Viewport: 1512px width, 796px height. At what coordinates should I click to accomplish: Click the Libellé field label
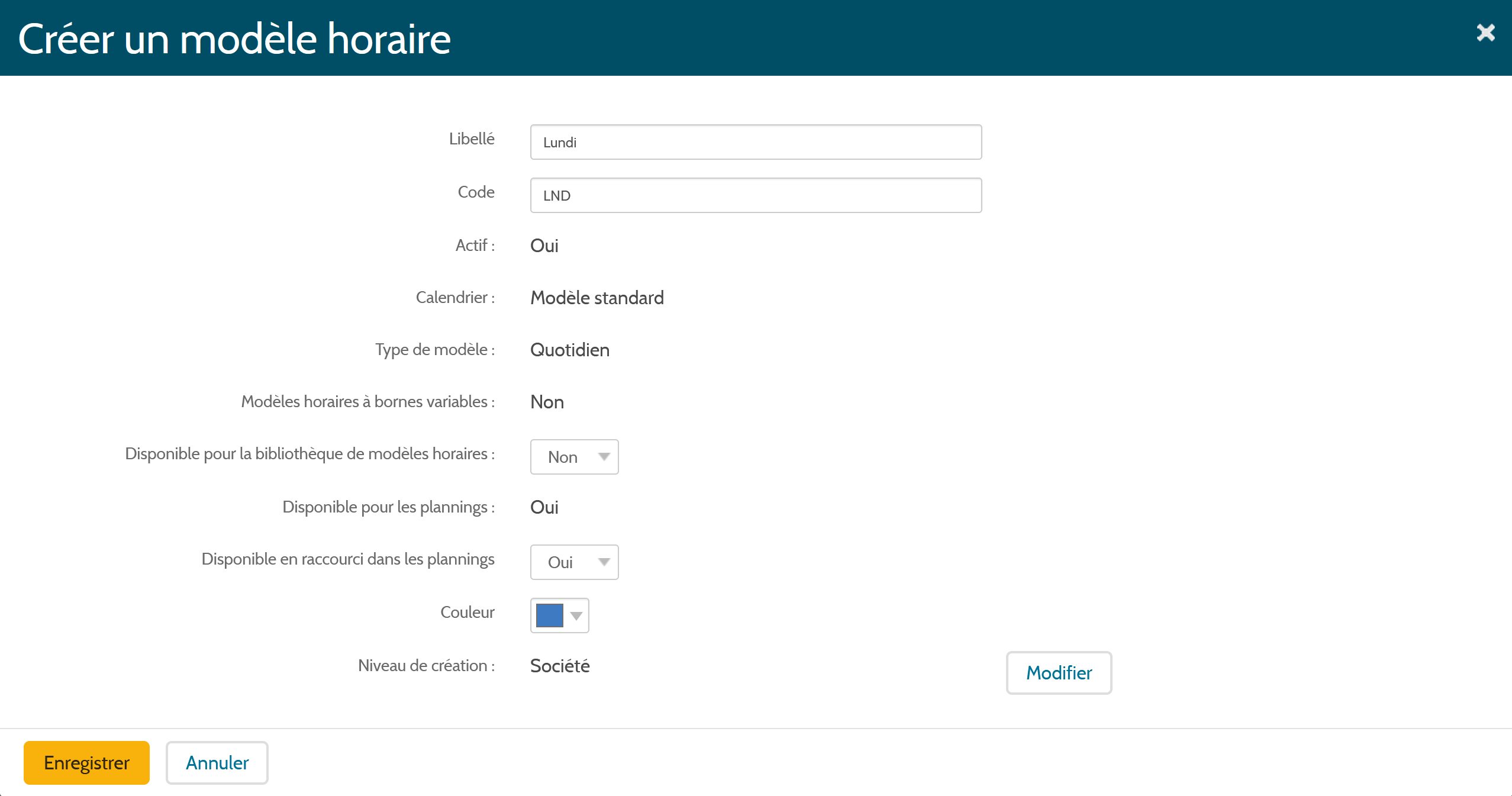point(472,138)
